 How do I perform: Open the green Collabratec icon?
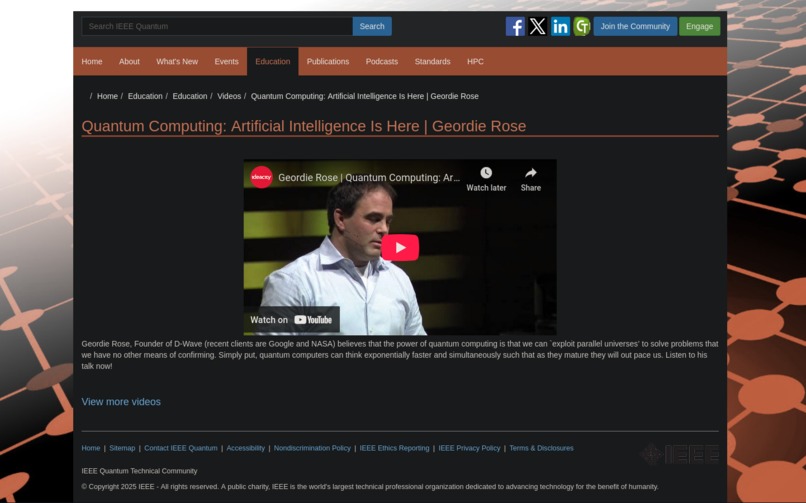[582, 26]
